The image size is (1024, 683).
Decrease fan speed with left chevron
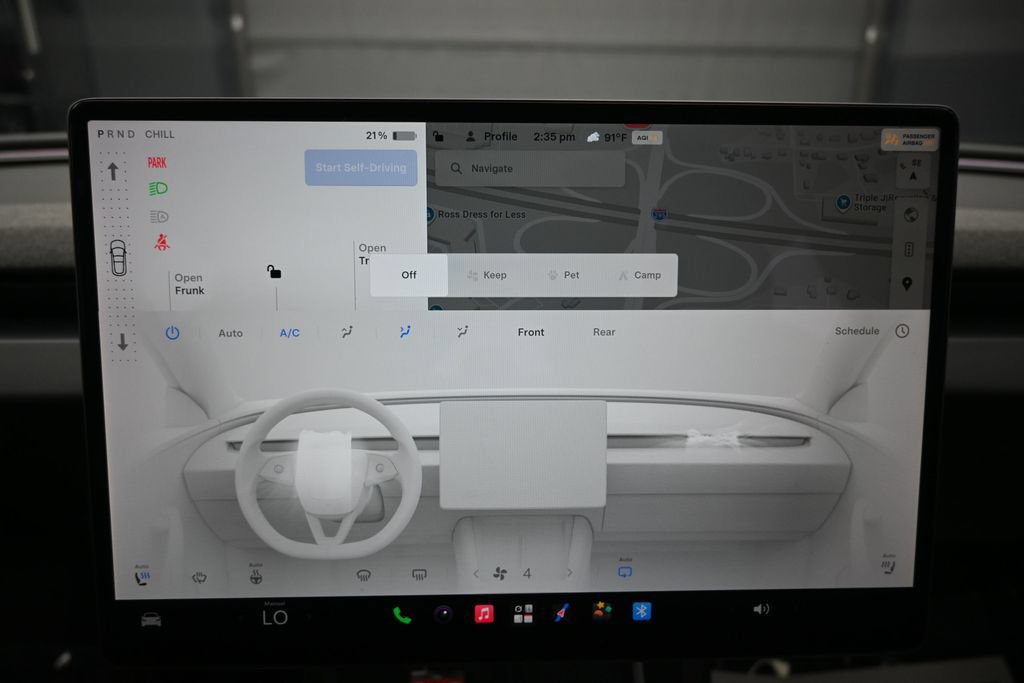coord(475,574)
